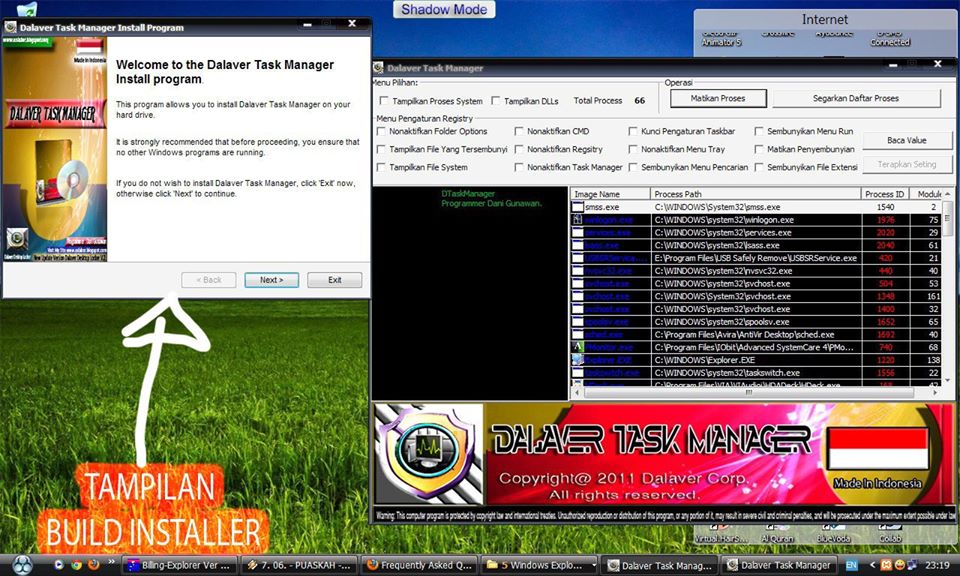Check the Nonaktifkan Task Manager option
Image resolution: width=960 pixels, height=576 pixels.
point(519,167)
